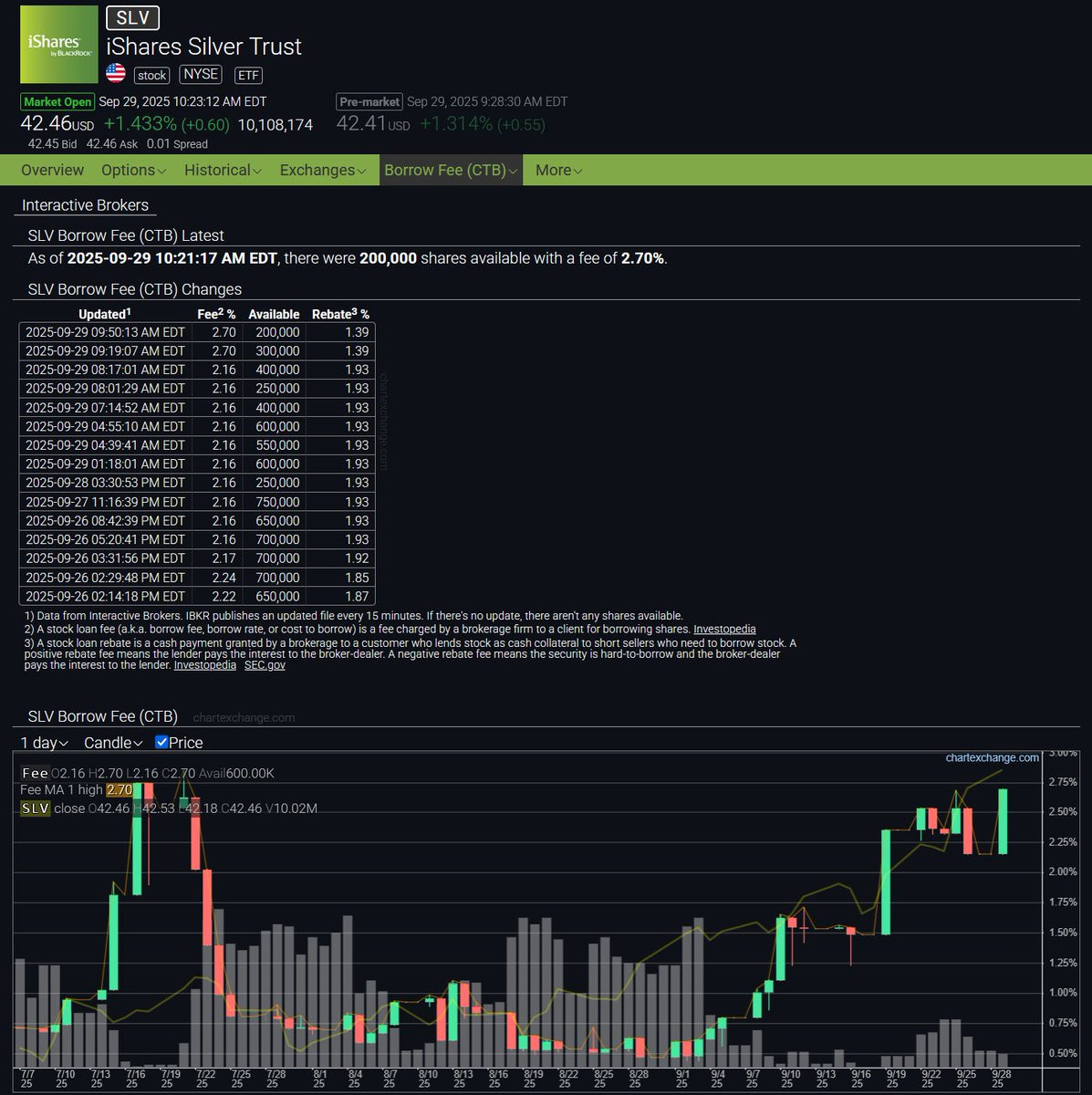The image size is (1092, 1095).
Task: Open the Borrow Fee (CTB) menu
Action: pyautogui.click(x=451, y=171)
